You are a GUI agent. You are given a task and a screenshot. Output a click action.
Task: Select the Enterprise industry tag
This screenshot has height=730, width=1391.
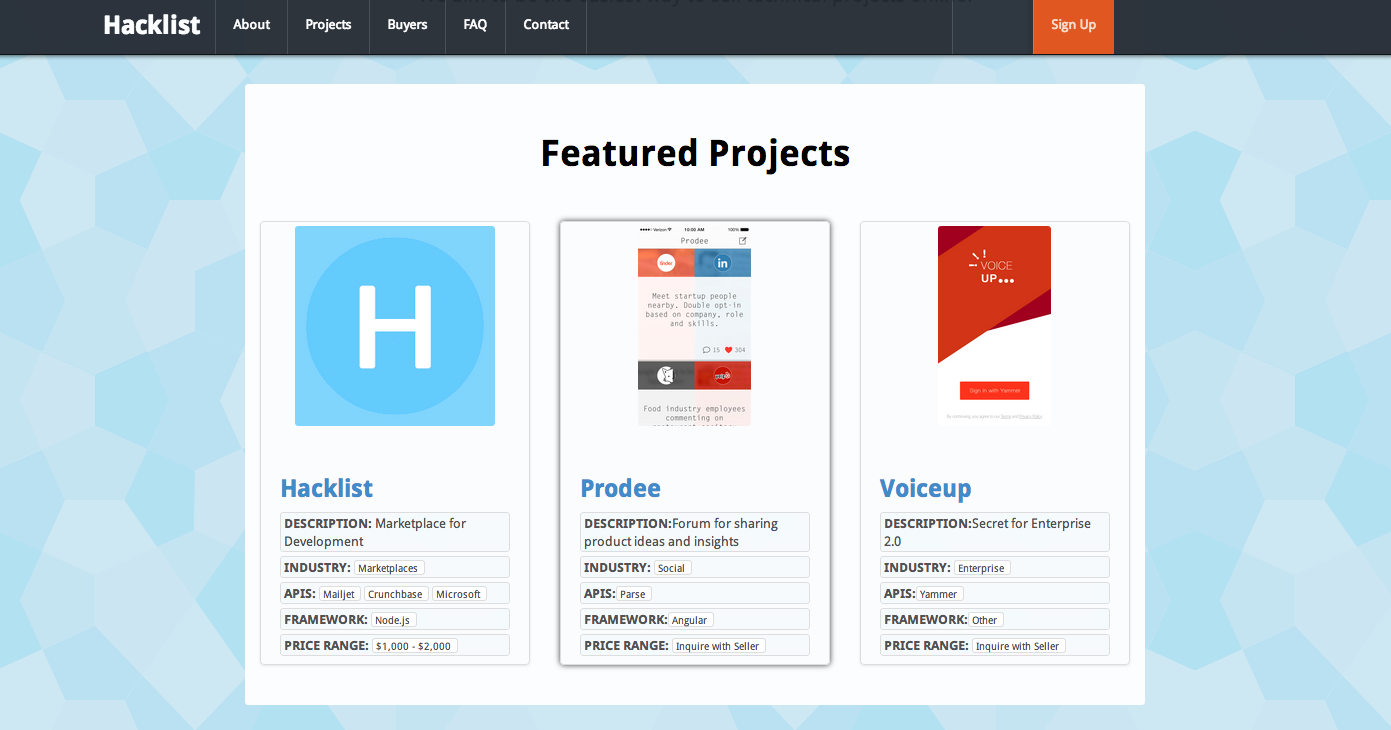(x=981, y=568)
